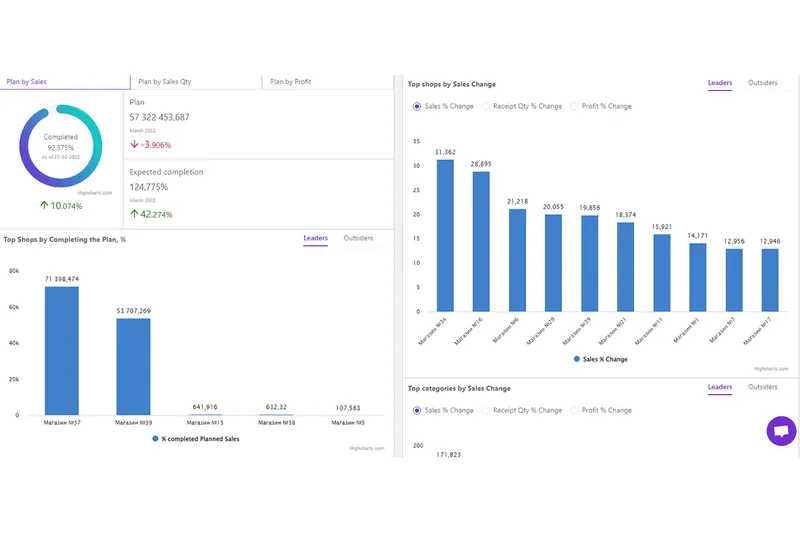Show Outsiders in Top shops by Sales Change

click(x=762, y=83)
